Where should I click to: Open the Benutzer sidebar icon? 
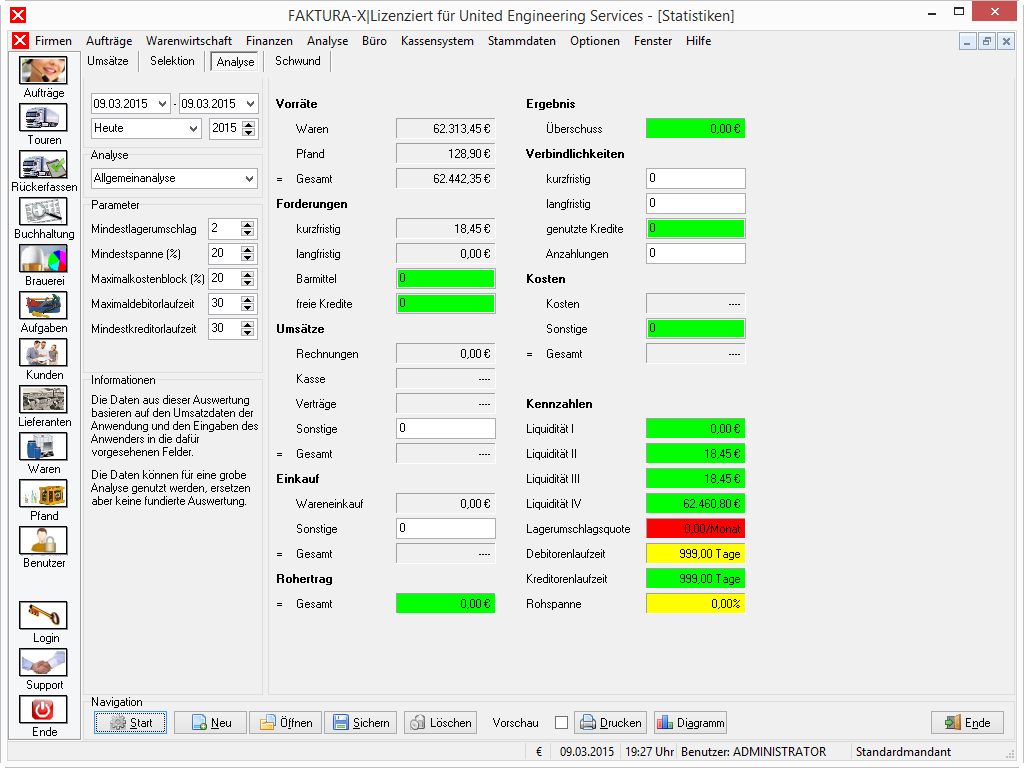coord(43,541)
